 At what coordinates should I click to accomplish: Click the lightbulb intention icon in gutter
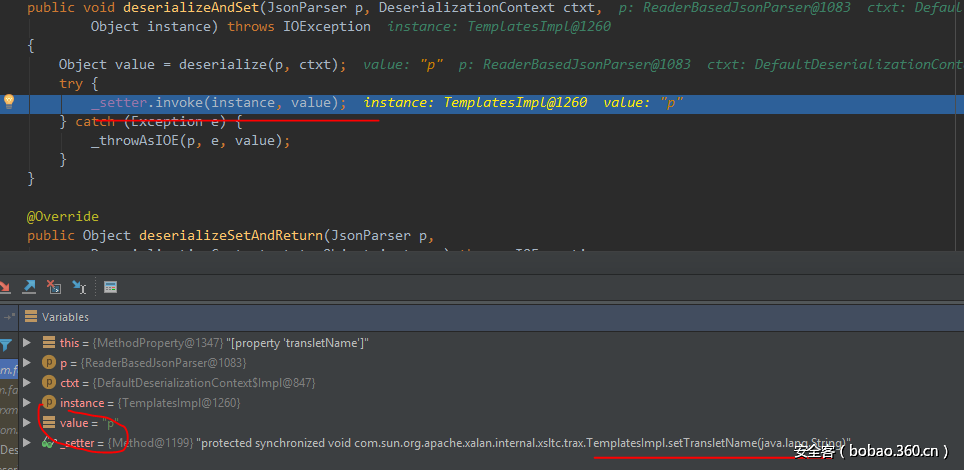(9, 101)
